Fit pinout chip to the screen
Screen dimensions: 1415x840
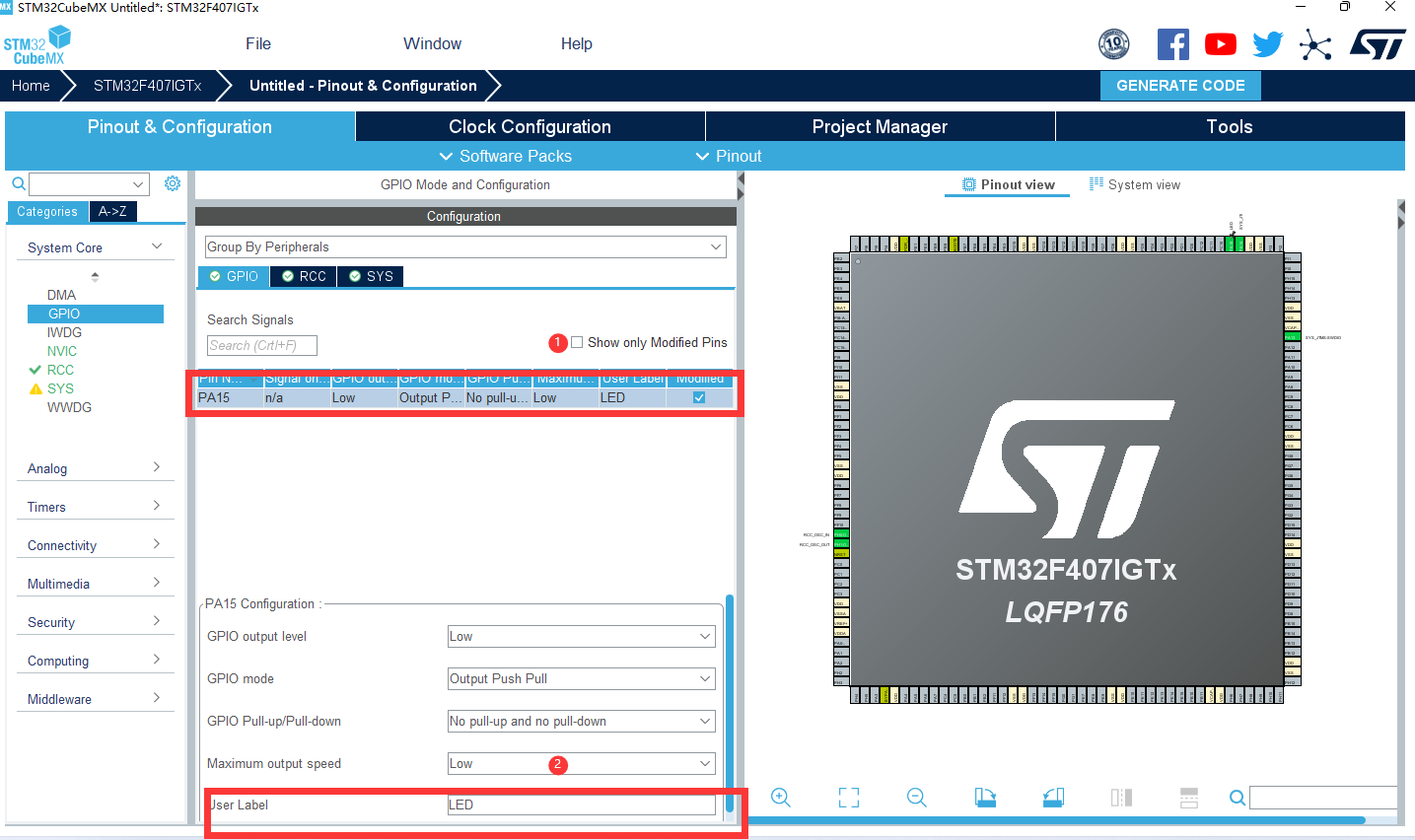848,798
